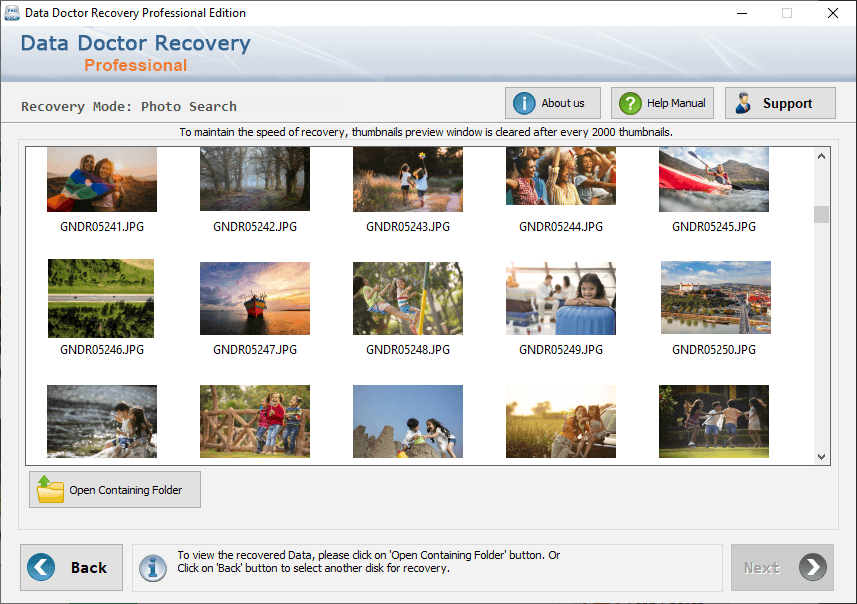Click the scrollbar up arrow
This screenshot has height=604, width=857.
tap(821, 156)
